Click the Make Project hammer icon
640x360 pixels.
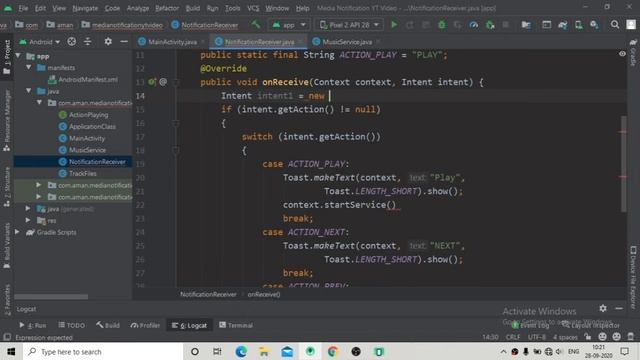pos(256,24)
